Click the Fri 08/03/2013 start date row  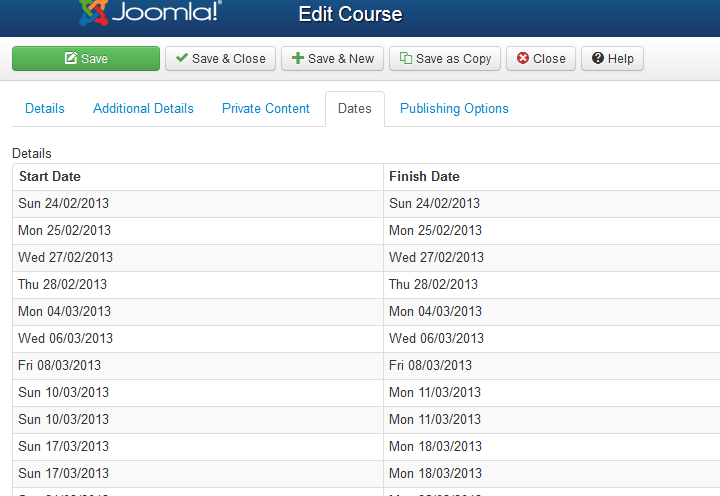tap(60, 366)
